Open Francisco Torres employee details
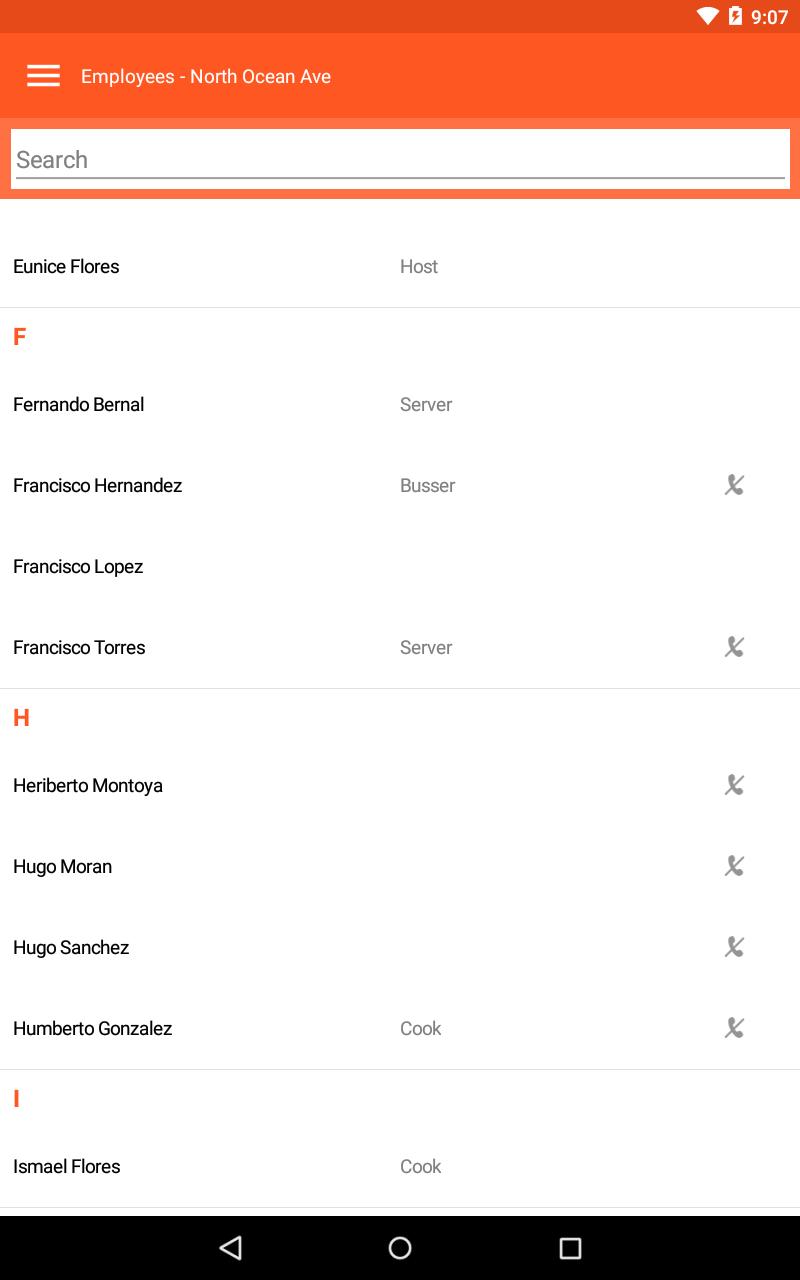Screen dimensions: 800x1280 pos(79,648)
